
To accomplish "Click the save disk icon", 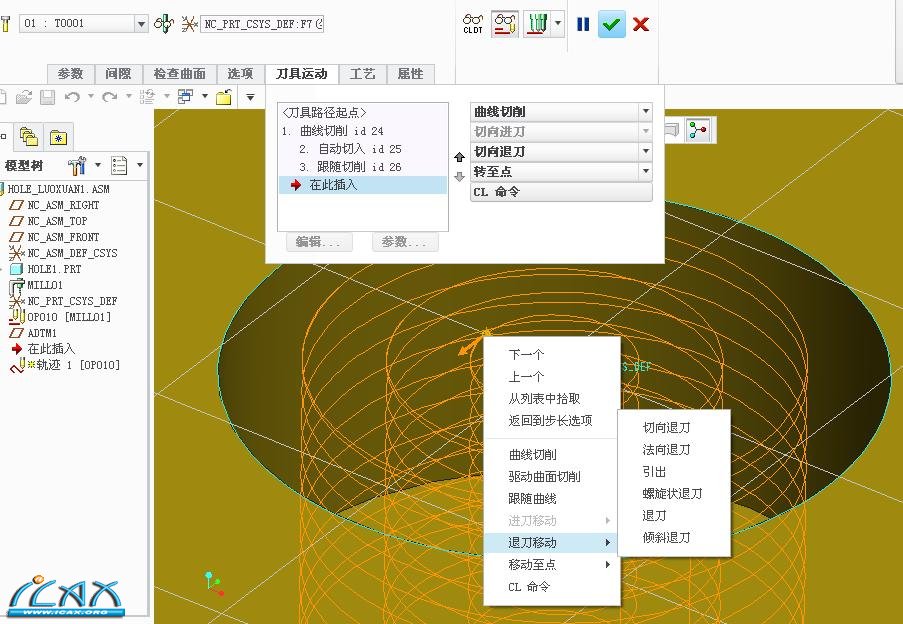I will [47, 97].
